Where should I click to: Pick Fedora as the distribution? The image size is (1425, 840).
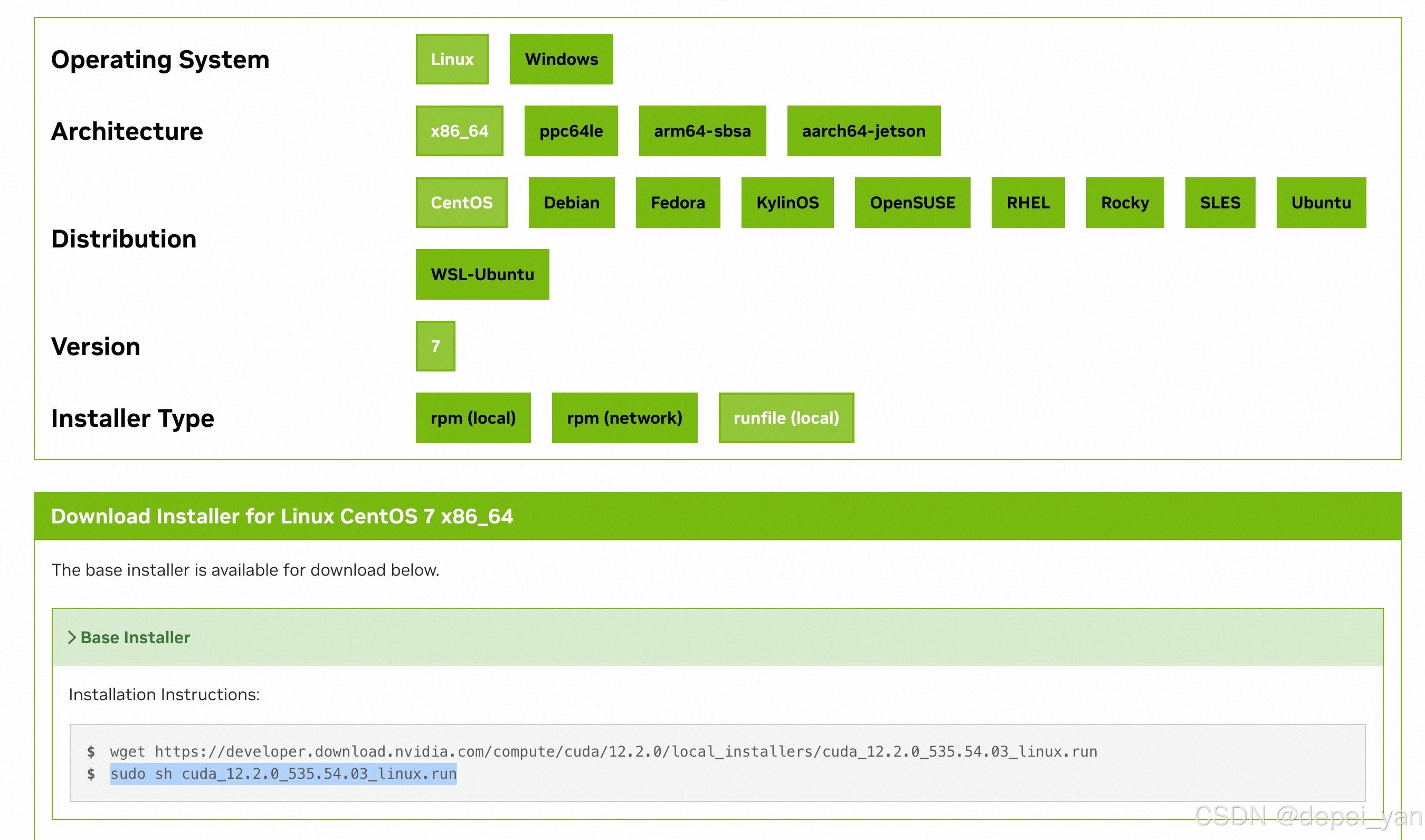pyautogui.click(x=678, y=203)
